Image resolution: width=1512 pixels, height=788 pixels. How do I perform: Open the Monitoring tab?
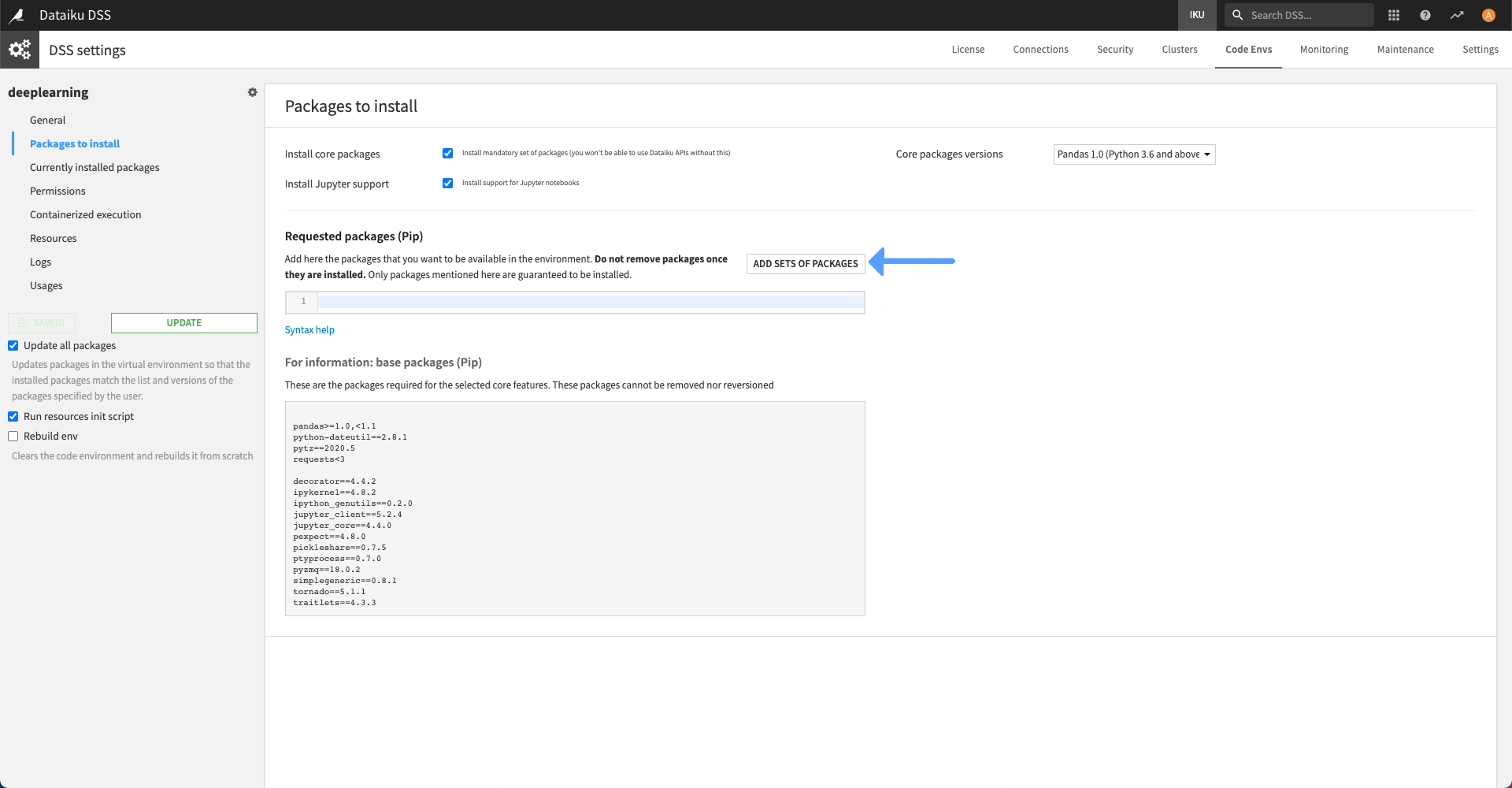click(1324, 50)
